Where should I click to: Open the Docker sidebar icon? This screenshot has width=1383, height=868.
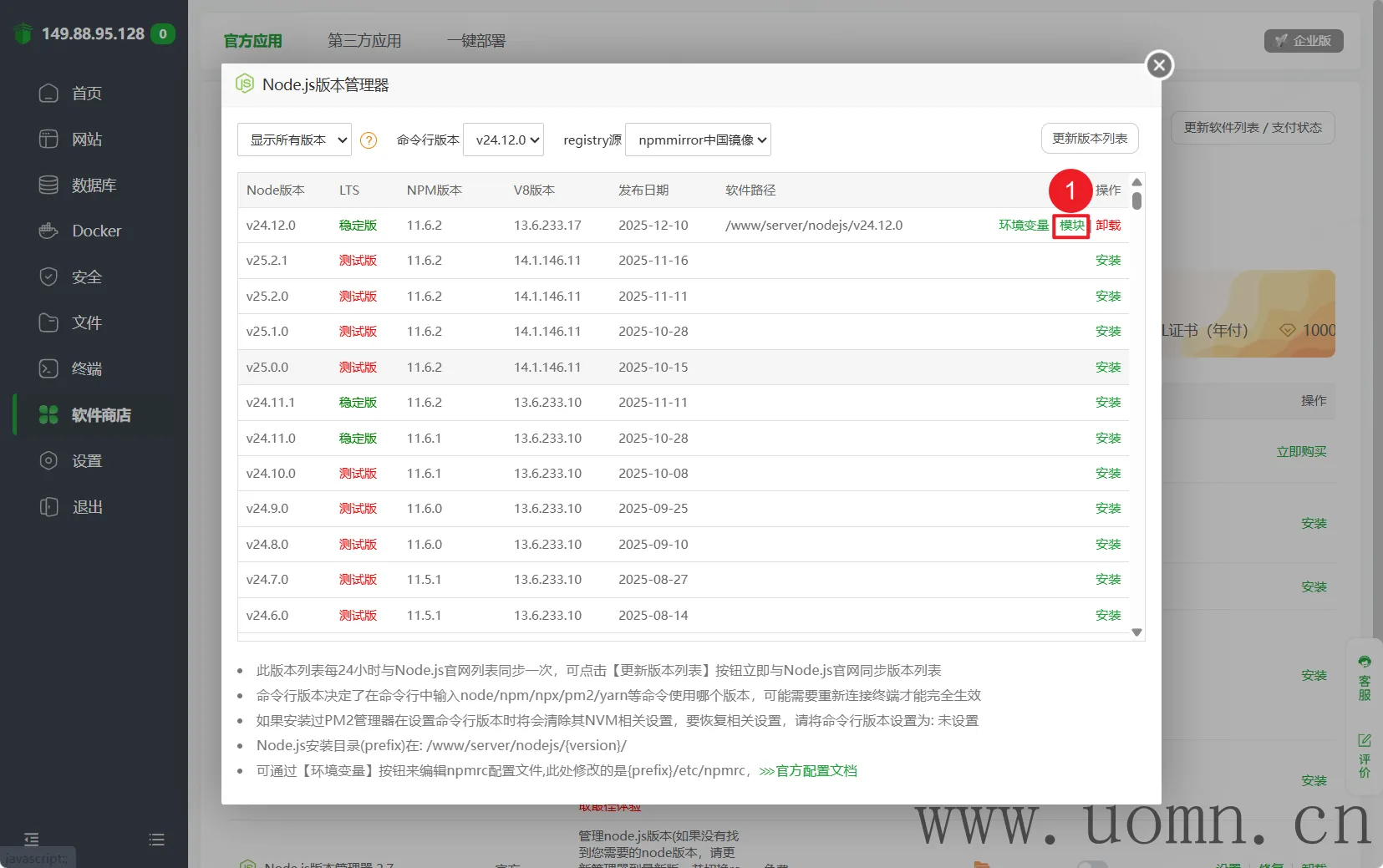pyautogui.click(x=48, y=231)
